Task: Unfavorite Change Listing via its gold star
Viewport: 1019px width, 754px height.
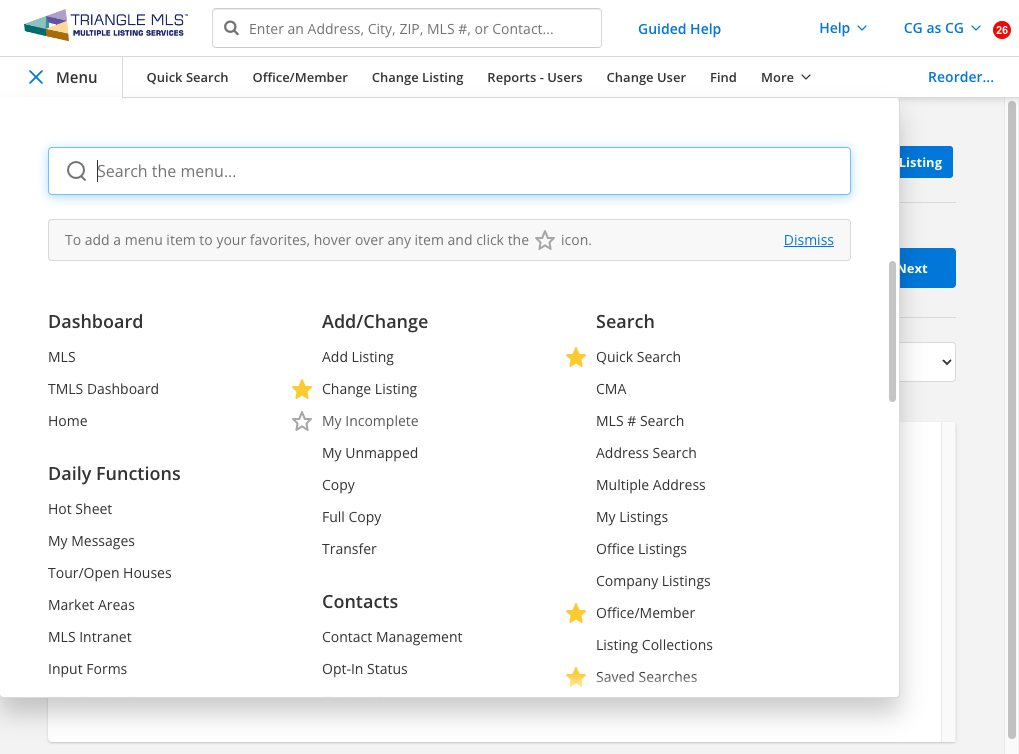Action: 302,389
